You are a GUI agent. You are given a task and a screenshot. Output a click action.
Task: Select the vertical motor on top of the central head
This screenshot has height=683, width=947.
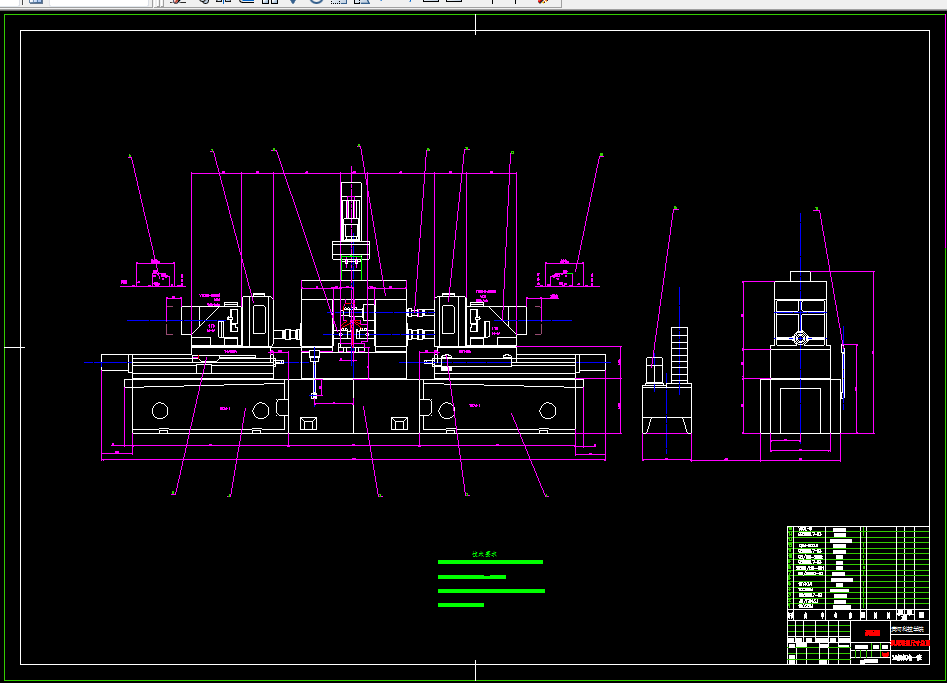(352, 212)
